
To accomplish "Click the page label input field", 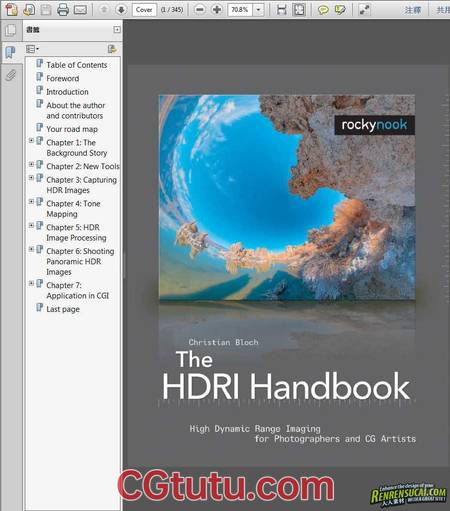I will coord(144,10).
